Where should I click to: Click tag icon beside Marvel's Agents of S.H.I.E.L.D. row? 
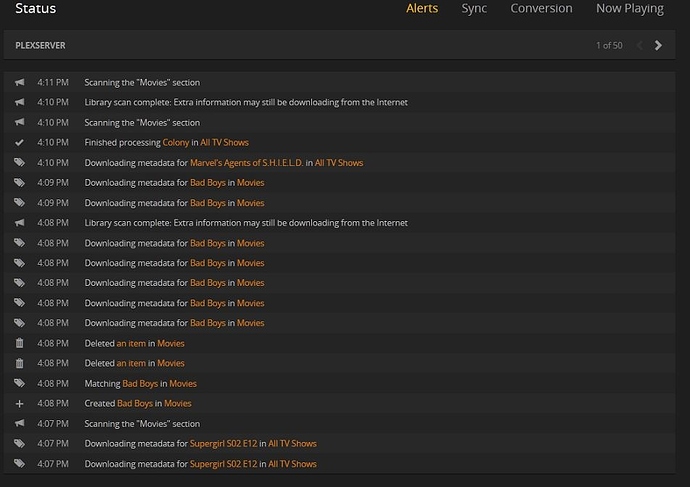tap(19, 162)
